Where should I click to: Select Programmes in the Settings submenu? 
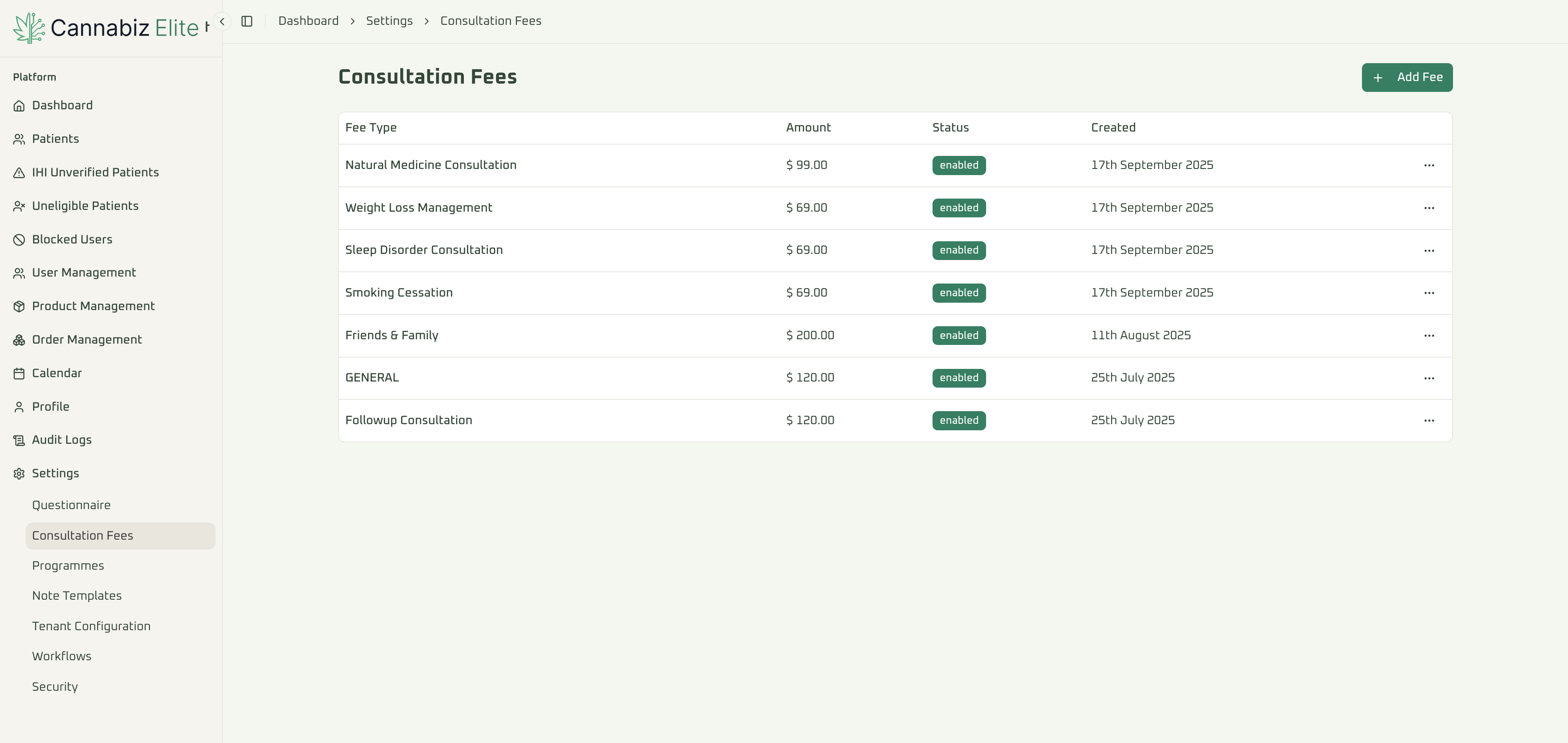pyautogui.click(x=68, y=565)
